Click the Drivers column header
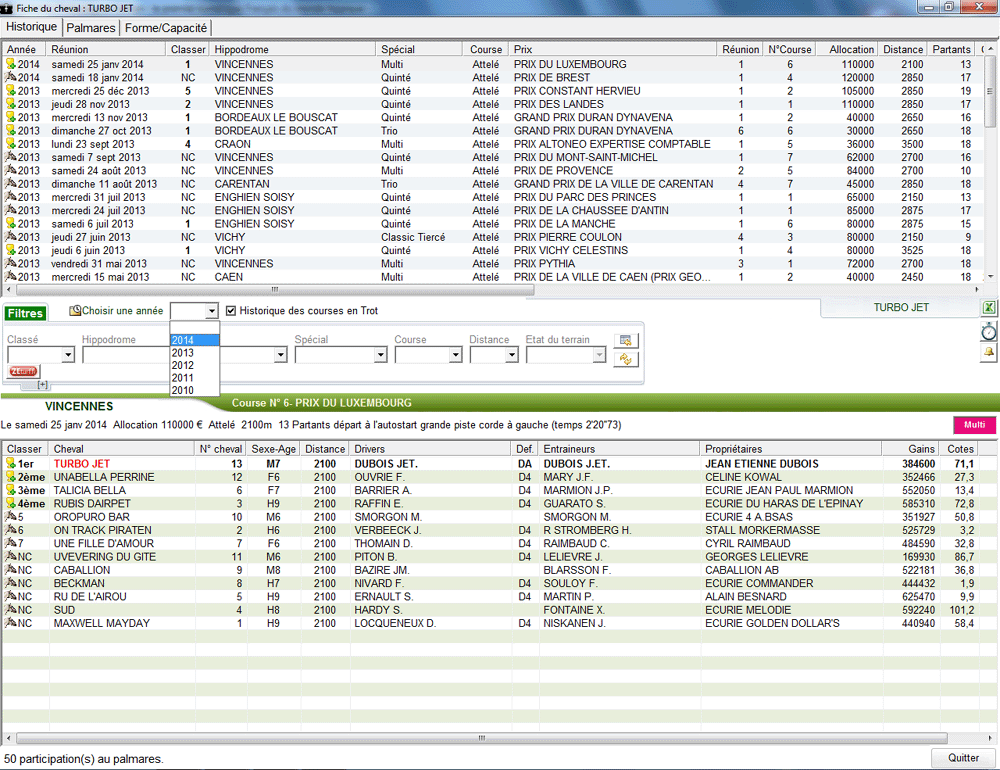Viewport: 1000px width, 770px height. pos(430,449)
